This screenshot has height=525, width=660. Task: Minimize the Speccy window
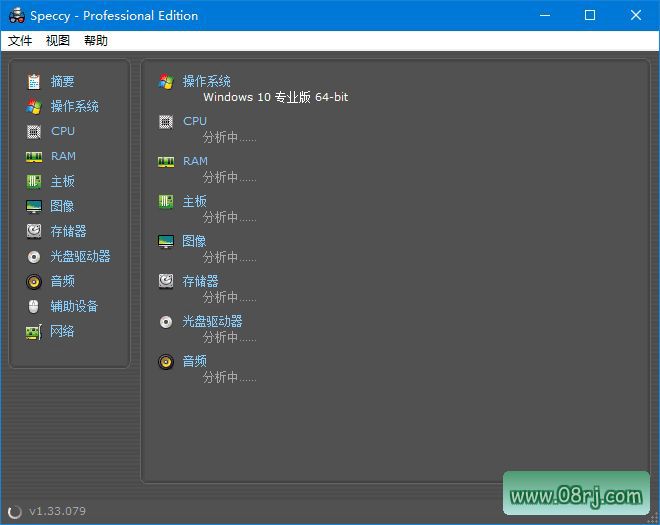[545, 16]
